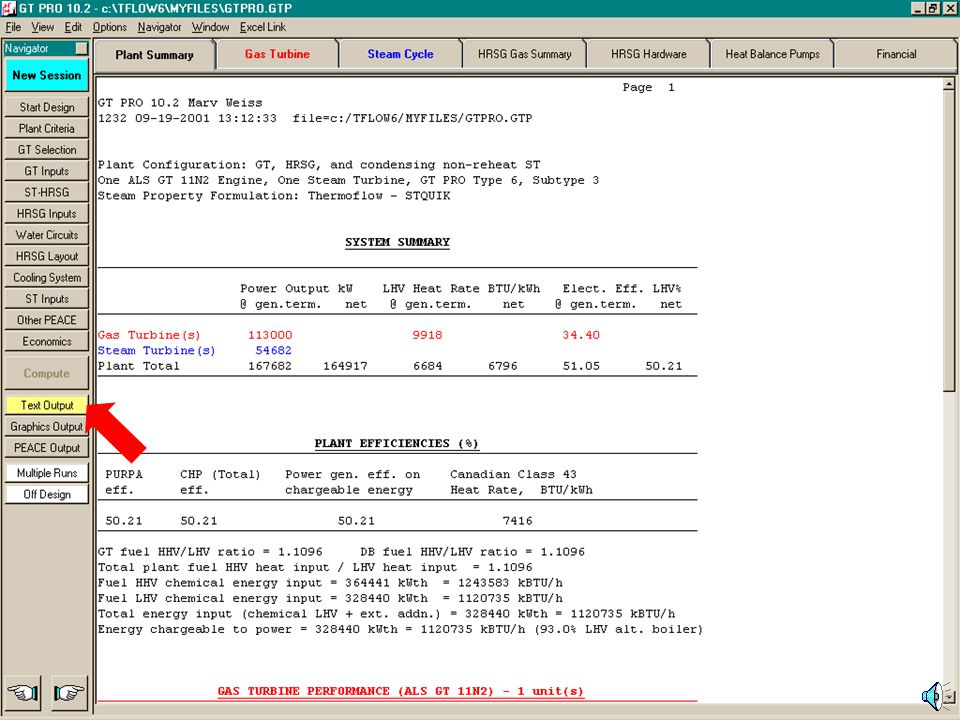The image size is (960, 720).
Task: Click the PLANT EFFICIENCIES (%) heading
Action: [x=397, y=444]
